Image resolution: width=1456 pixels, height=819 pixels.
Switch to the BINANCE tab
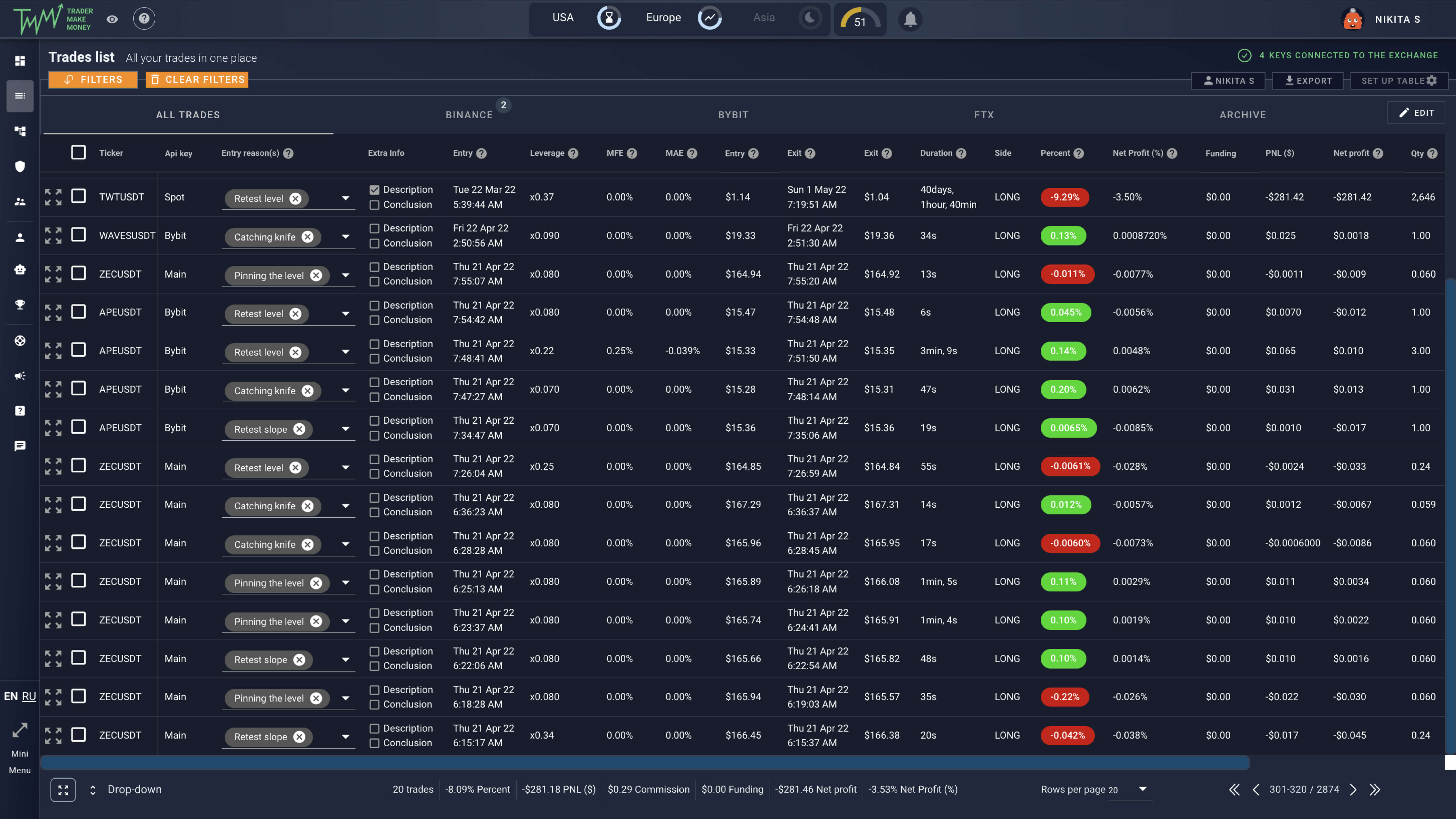click(x=469, y=115)
